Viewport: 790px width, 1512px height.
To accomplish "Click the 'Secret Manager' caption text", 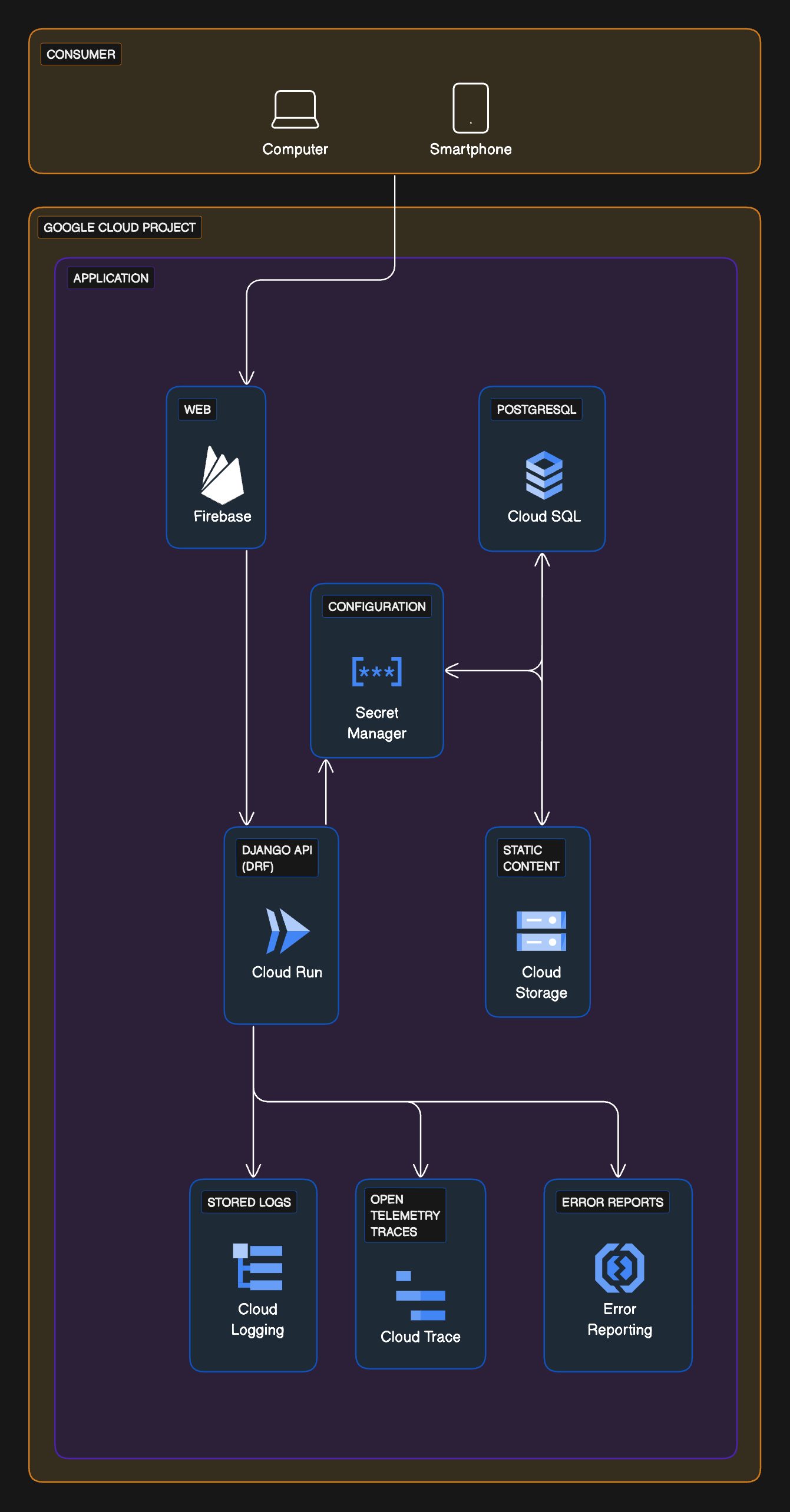I will point(377,723).
